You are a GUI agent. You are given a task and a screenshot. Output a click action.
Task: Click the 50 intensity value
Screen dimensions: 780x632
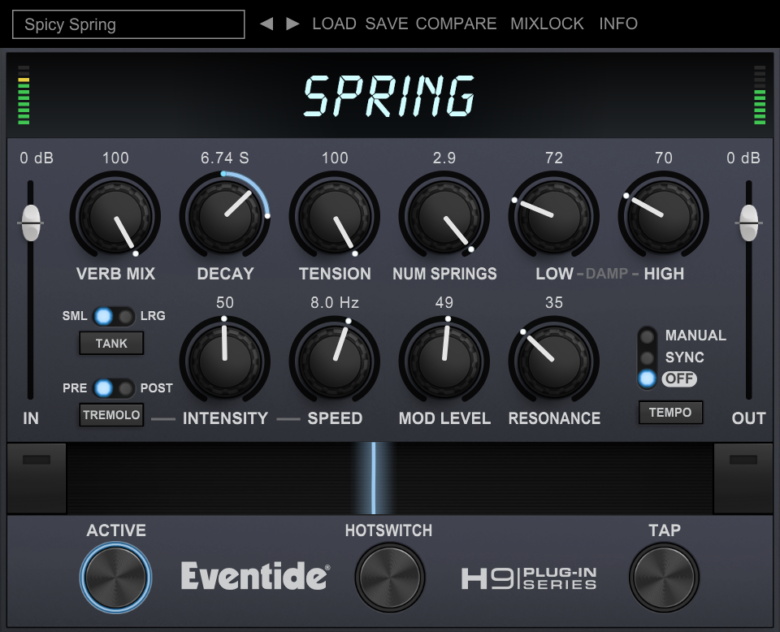(x=225, y=302)
